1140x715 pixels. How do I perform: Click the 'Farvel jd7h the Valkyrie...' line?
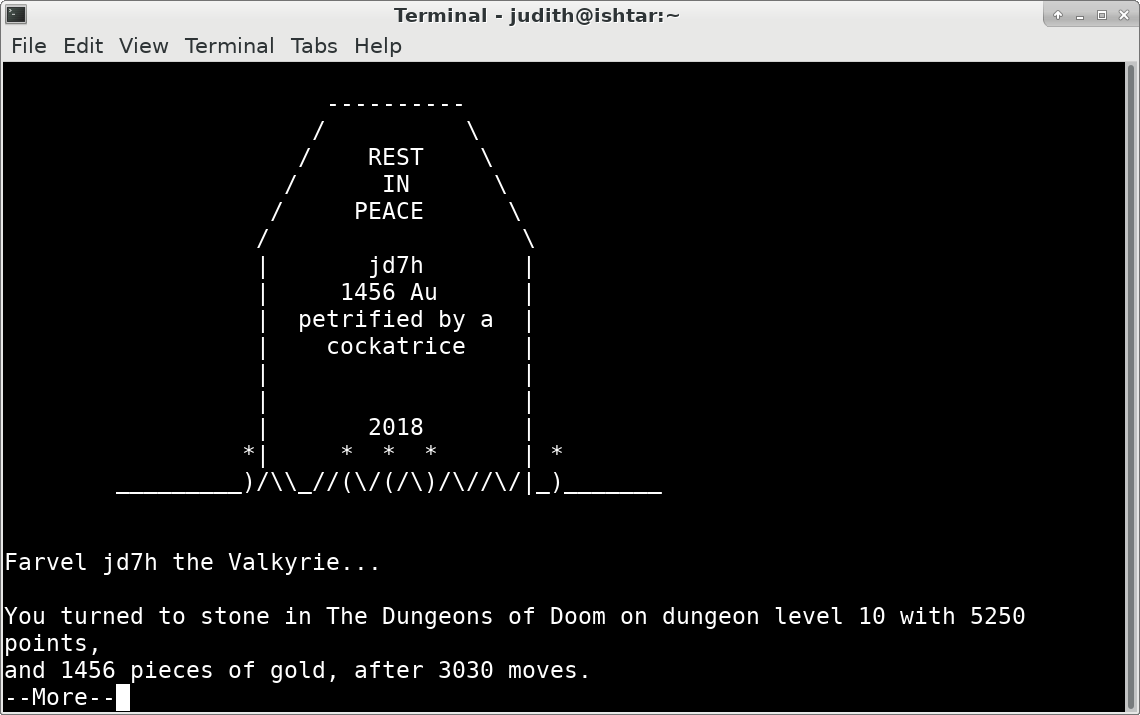tap(192, 562)
